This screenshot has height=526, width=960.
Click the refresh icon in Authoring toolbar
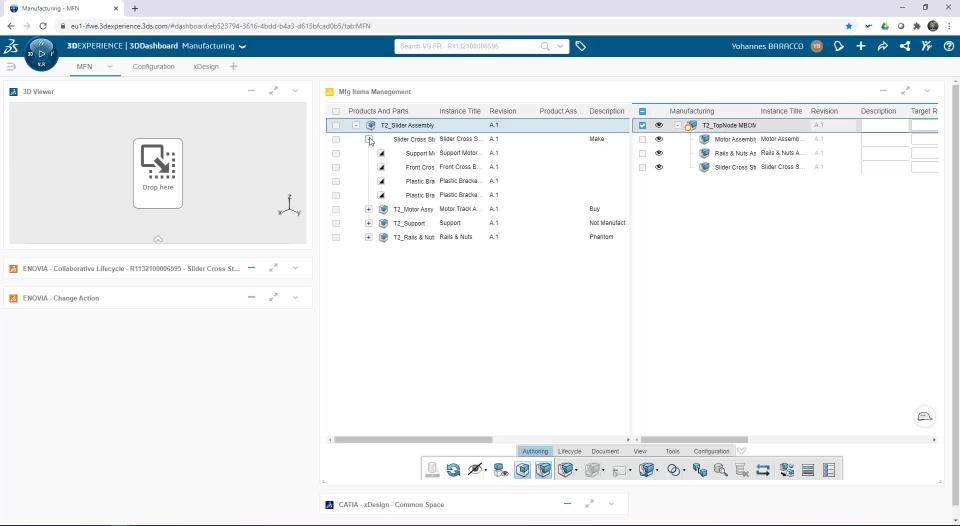point(453,470)
